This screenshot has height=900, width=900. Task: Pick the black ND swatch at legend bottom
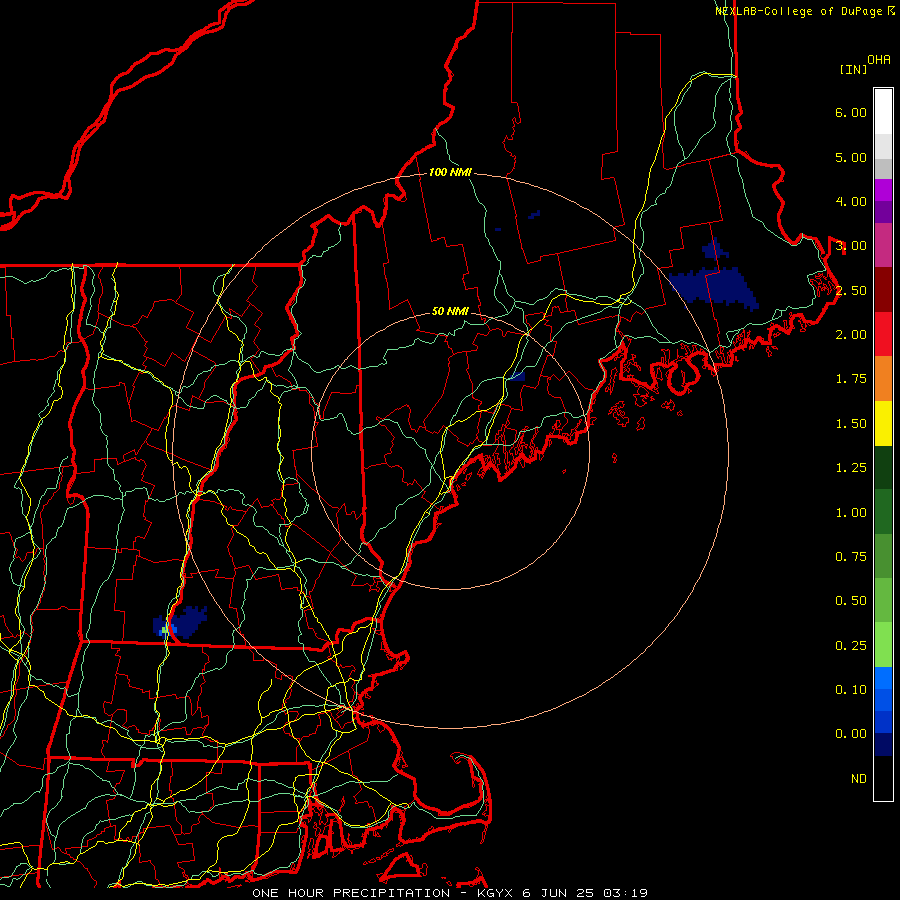[x=883, y=778]
